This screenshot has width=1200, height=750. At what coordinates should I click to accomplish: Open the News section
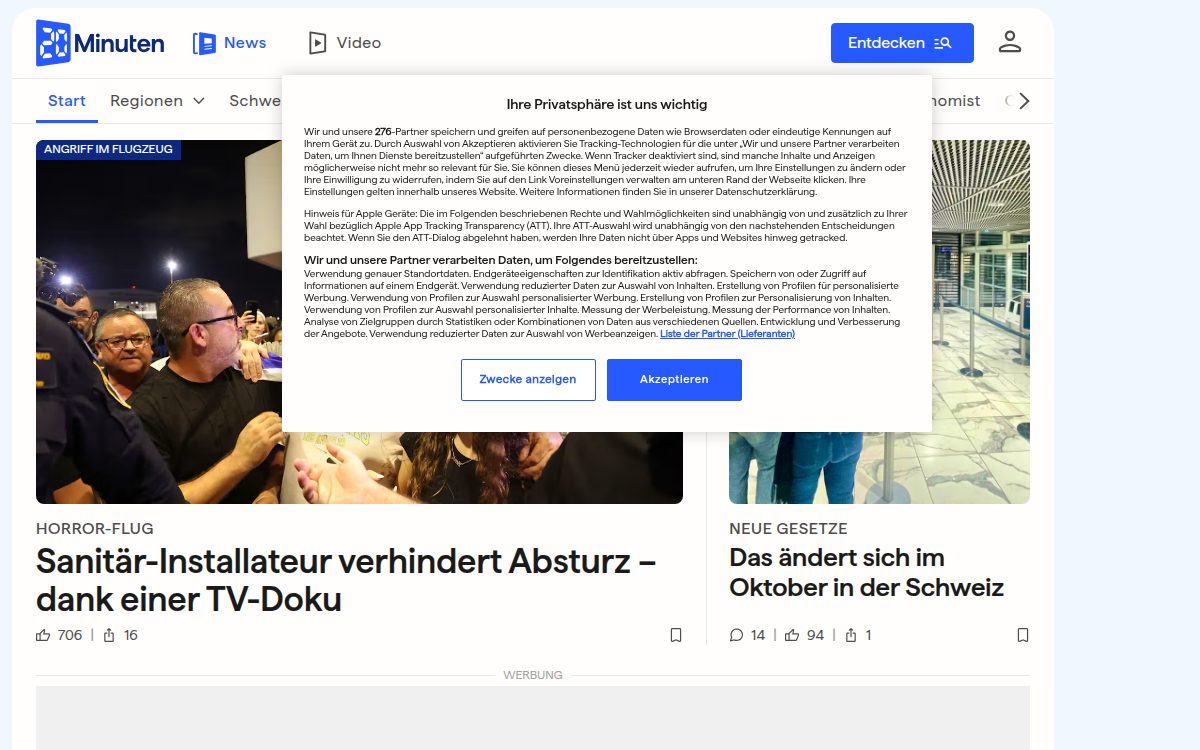tap(229, 43)
